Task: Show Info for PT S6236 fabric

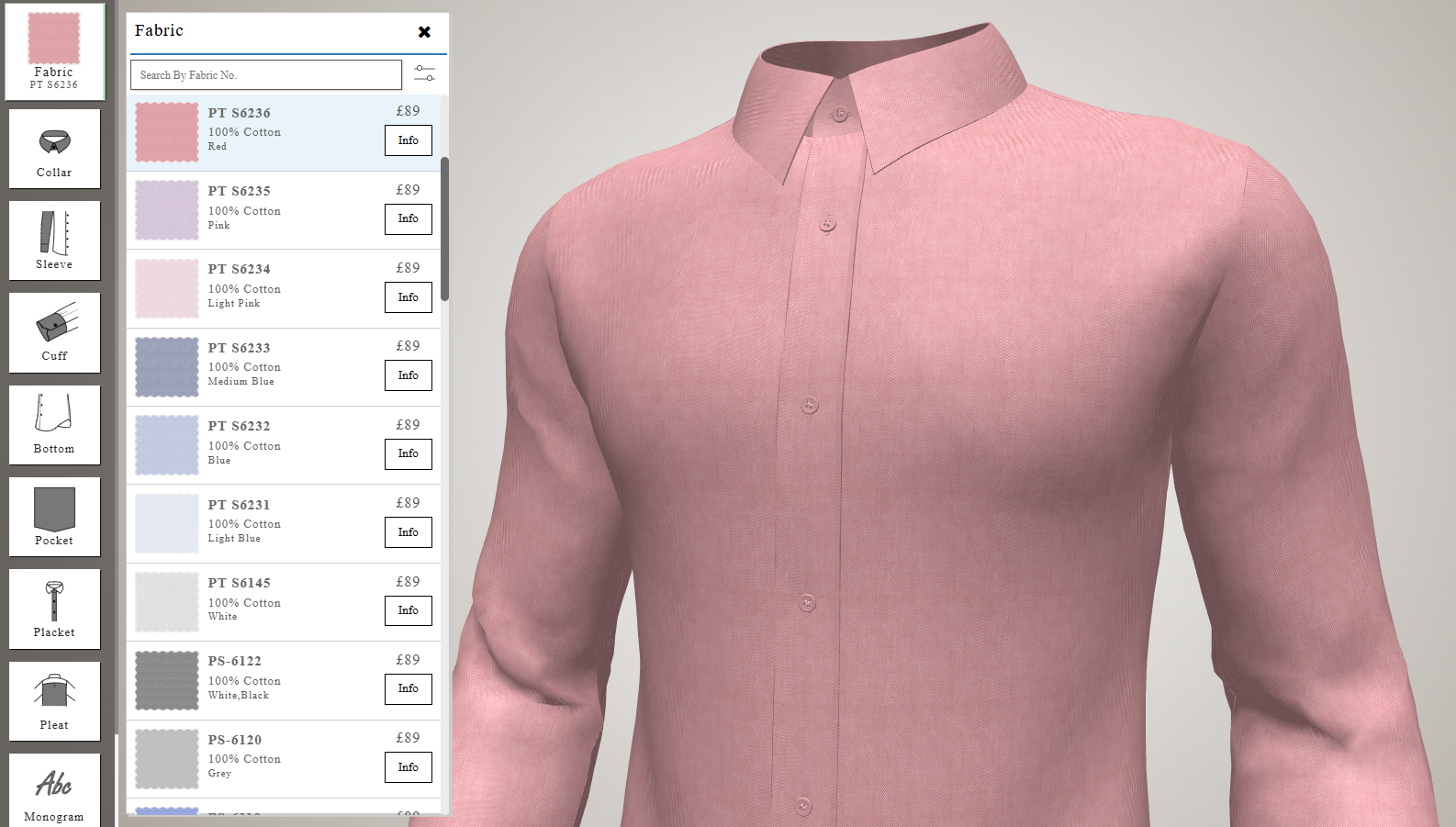Action: pyautogui.click(x=409, y=140)
